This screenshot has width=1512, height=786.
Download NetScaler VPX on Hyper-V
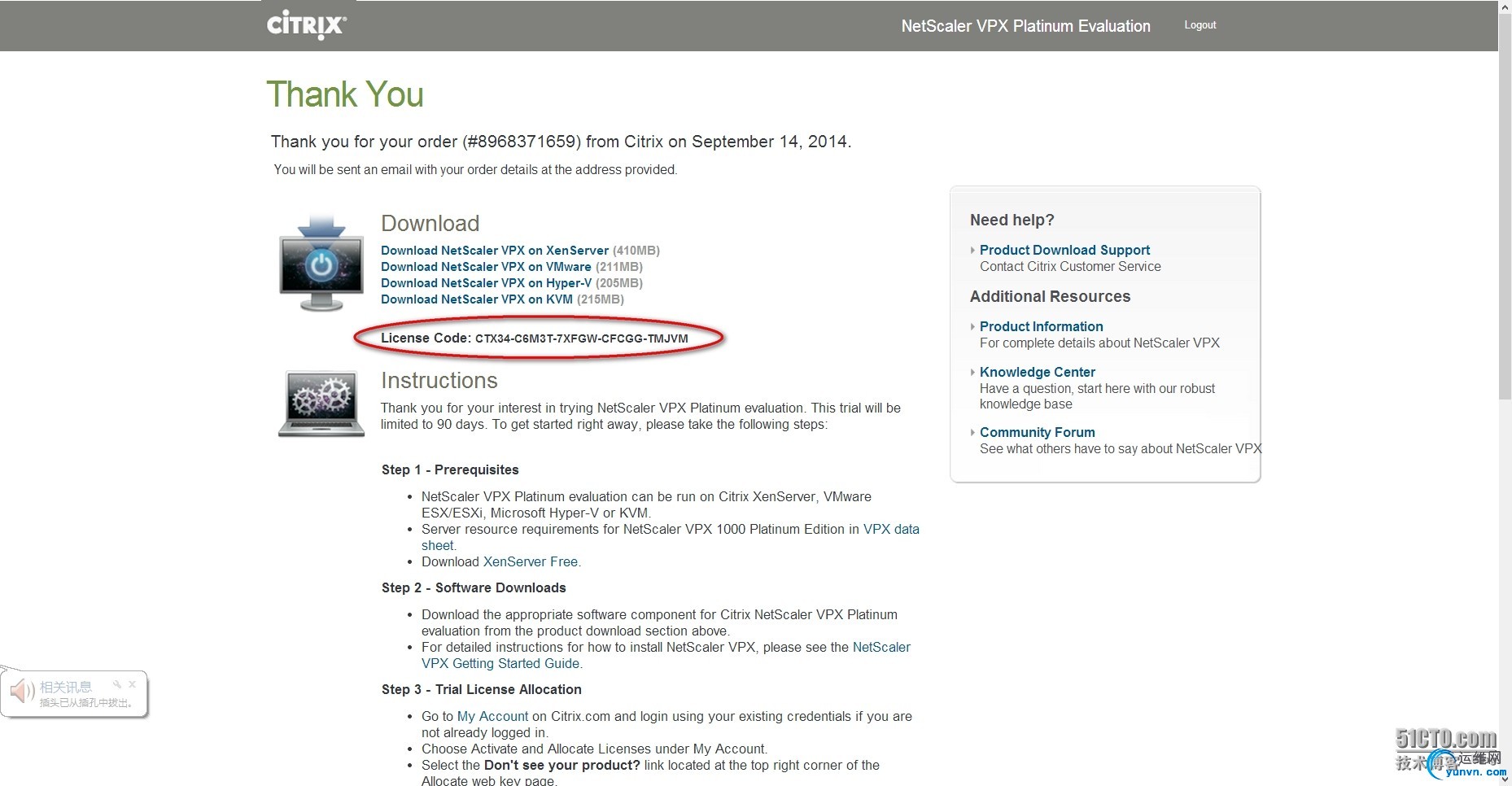pyautogui.click(x=486, y=283)
